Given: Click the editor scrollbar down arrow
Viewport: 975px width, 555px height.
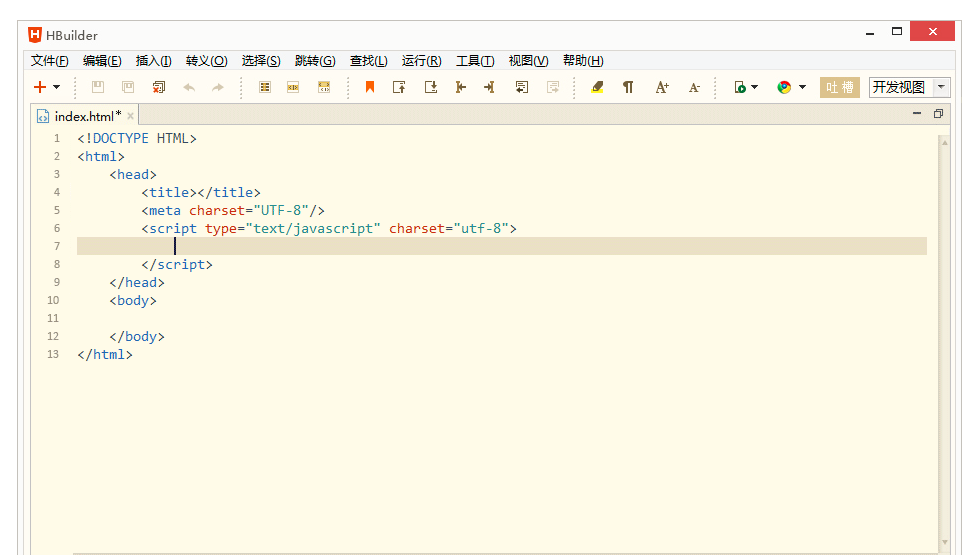Looking at the screenshot, I should 945,543.
